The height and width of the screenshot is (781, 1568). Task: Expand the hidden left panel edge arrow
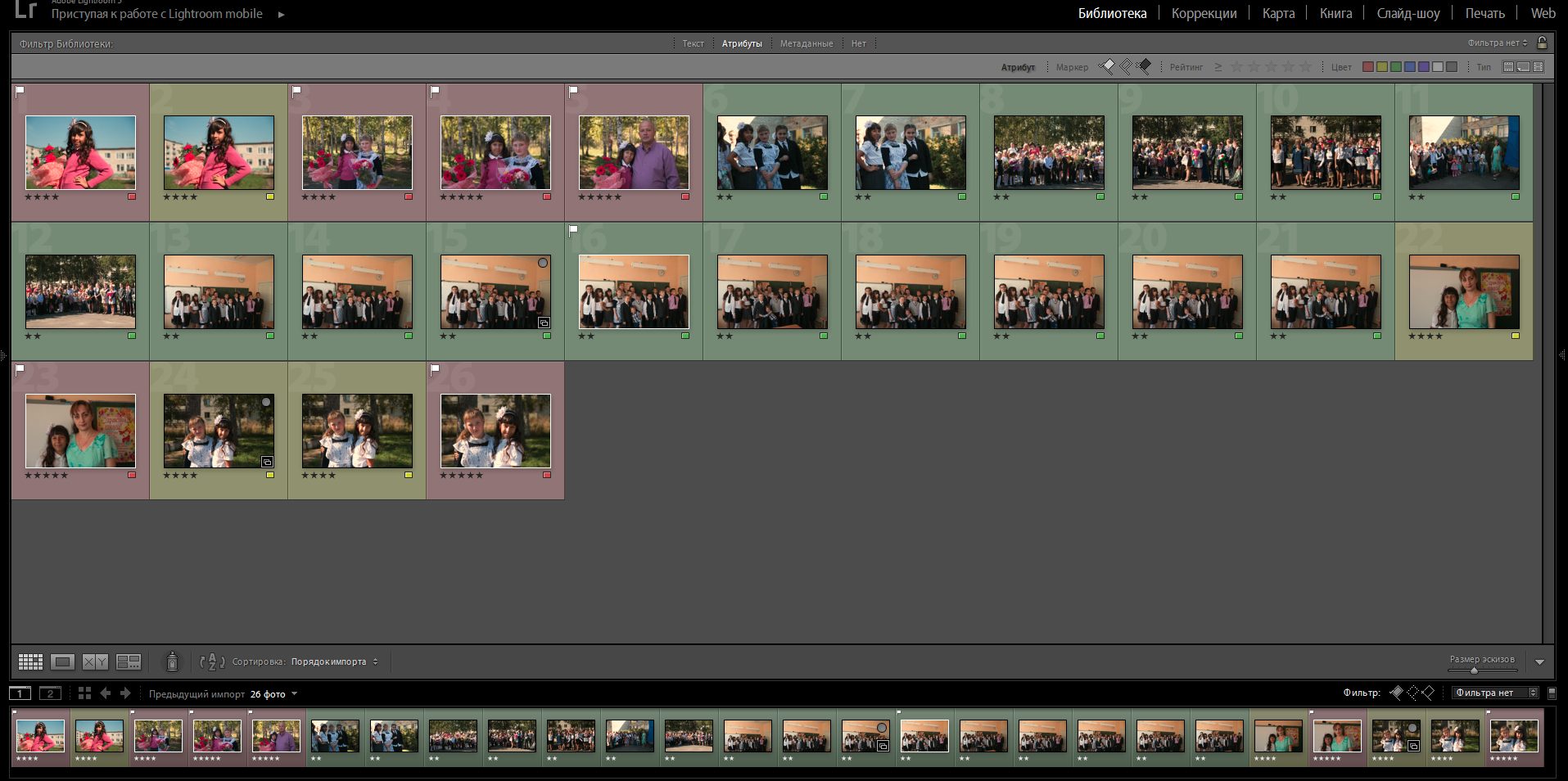[3, 355]
